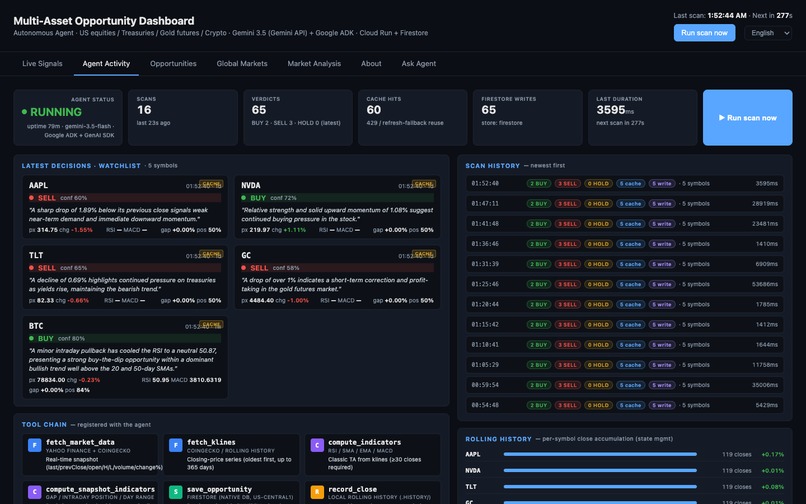This screenshot has width=806, height=504.
Task: Go to the Global Markets tab
Action: point(242,64)
